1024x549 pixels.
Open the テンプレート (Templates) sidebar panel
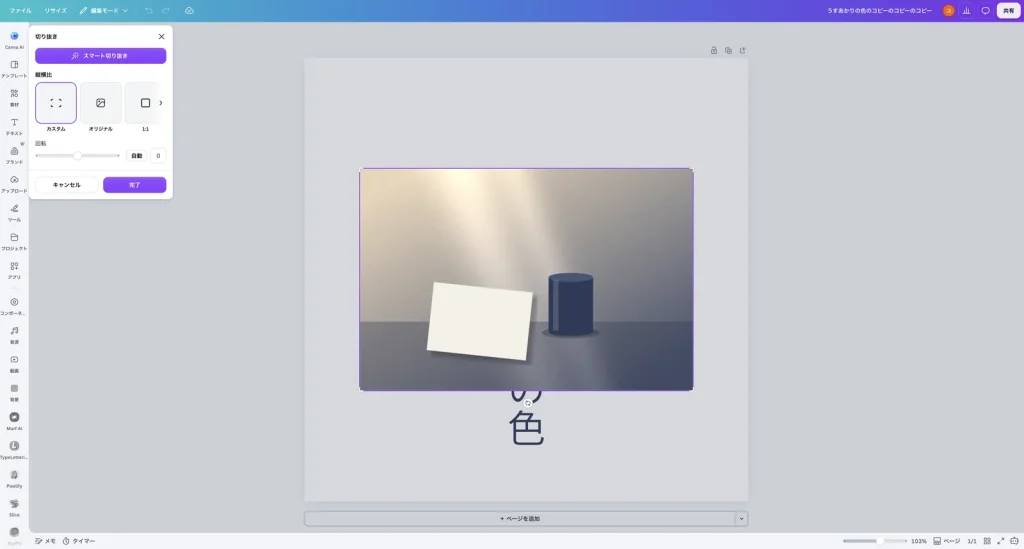14,68
